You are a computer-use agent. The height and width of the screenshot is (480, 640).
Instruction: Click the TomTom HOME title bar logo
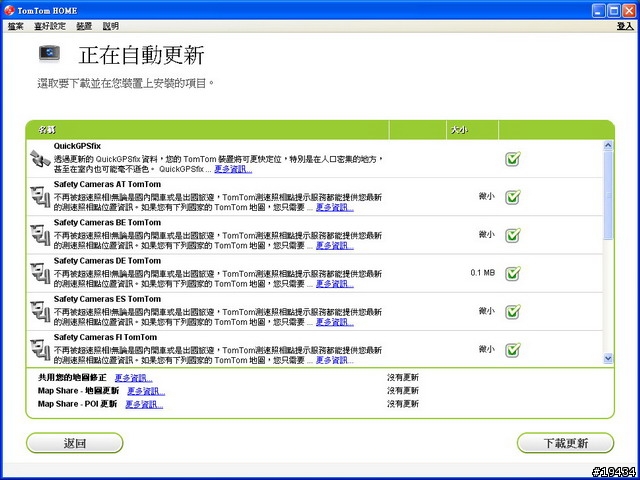coord(9,10)
